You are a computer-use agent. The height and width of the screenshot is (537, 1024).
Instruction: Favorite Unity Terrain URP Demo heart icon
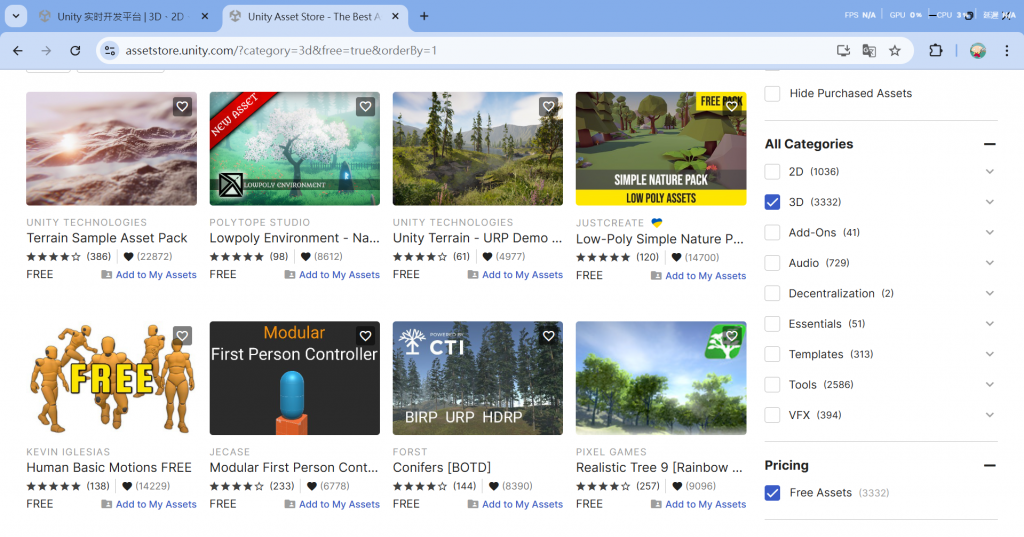(x=549, y=106)
